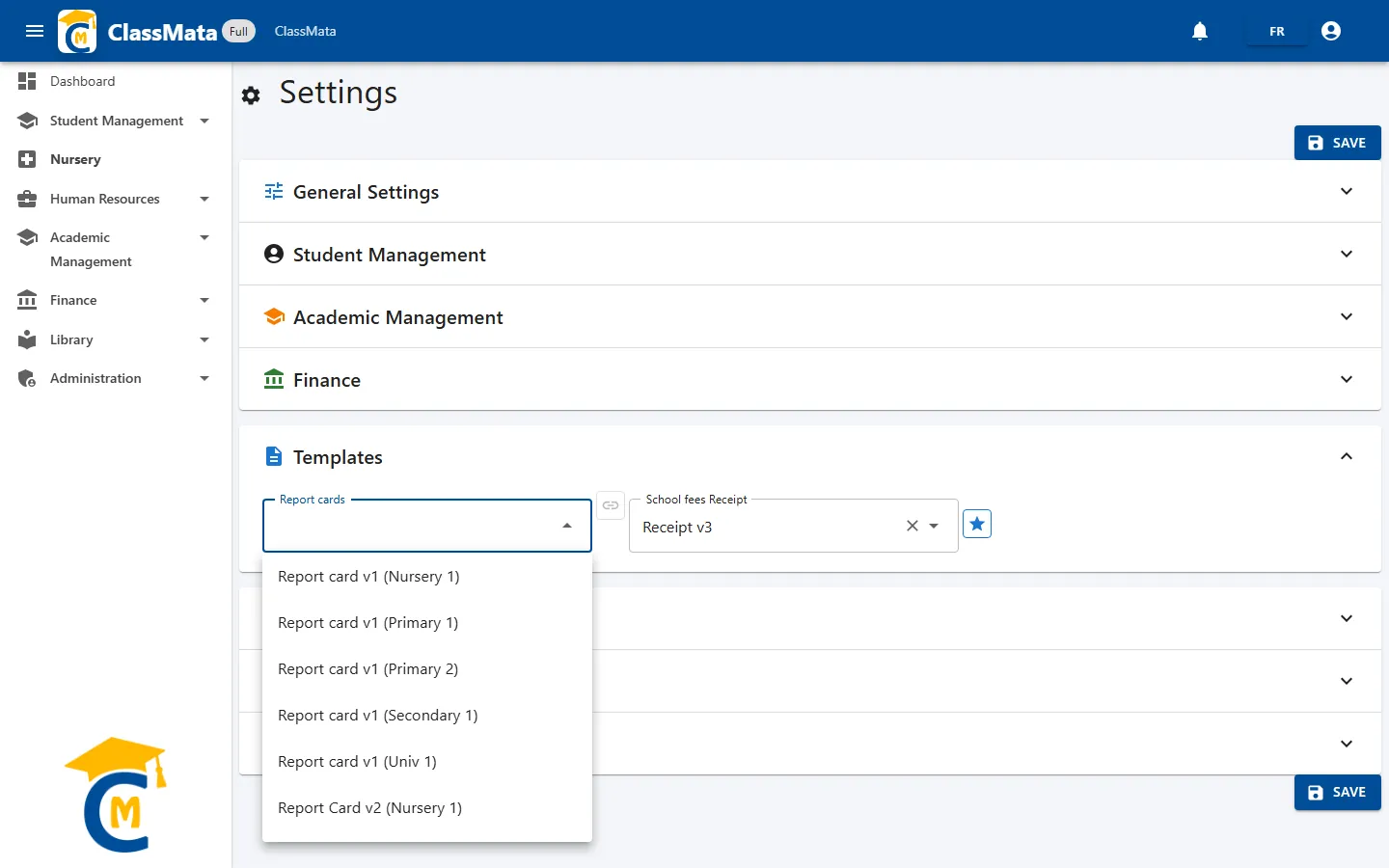1389x868 pixels.
Task: Expand Human Resources sidebar submenu
Action: coord(204,199)
